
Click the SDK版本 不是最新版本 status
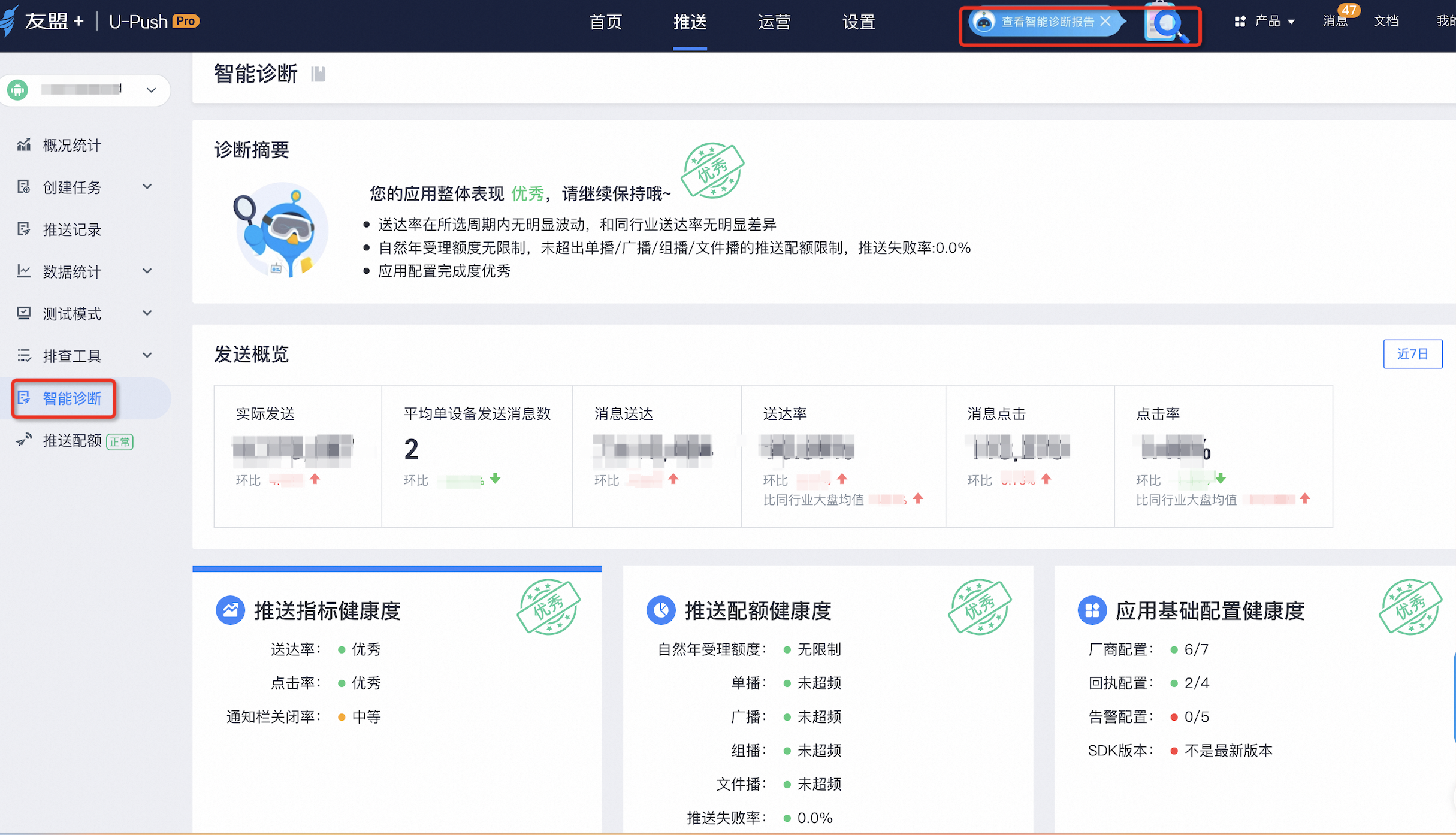1228,751
